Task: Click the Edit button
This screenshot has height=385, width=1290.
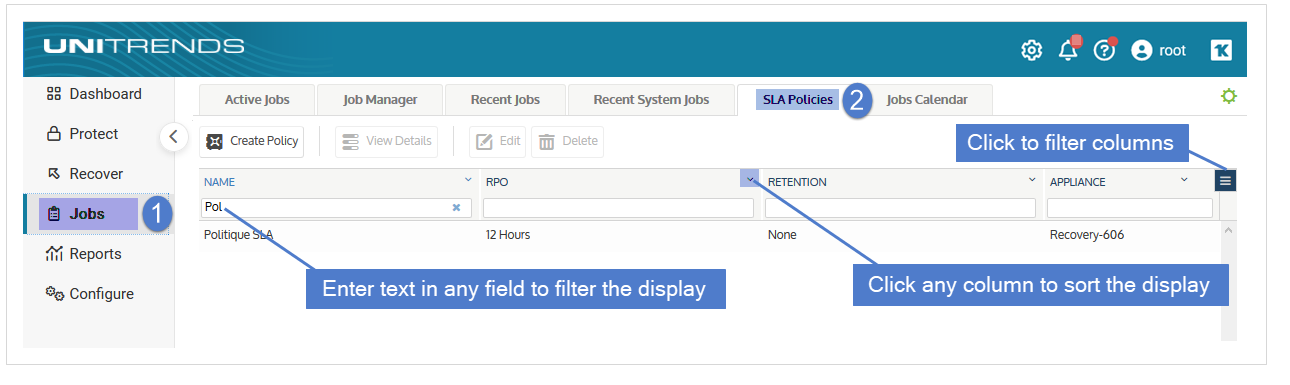Action: click(x=497, y=141)
